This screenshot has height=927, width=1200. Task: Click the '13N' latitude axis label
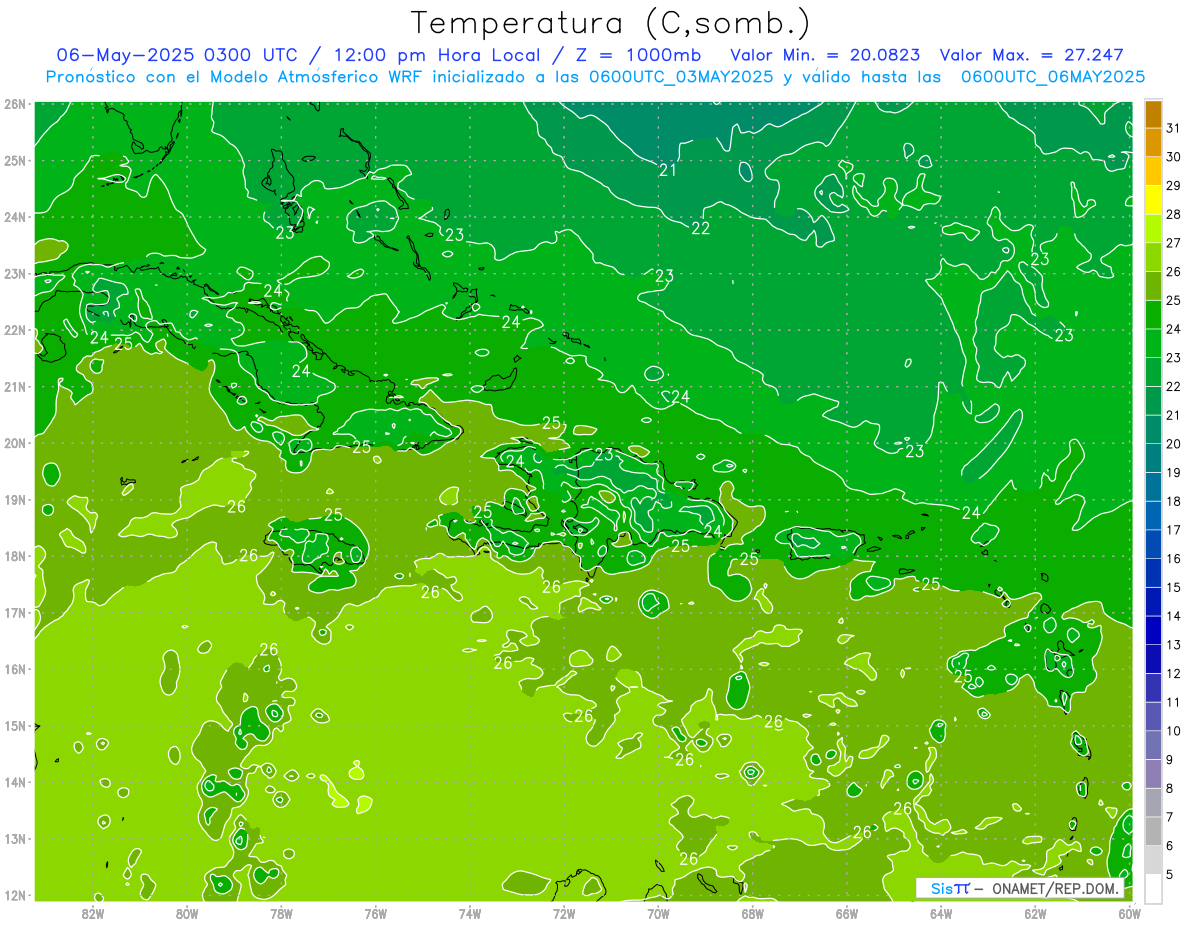point(14,838)
